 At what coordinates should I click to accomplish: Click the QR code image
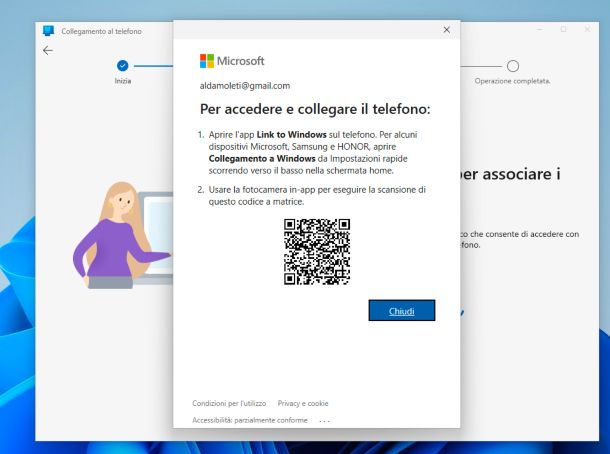pyautogui.click(x=317, y=252)
